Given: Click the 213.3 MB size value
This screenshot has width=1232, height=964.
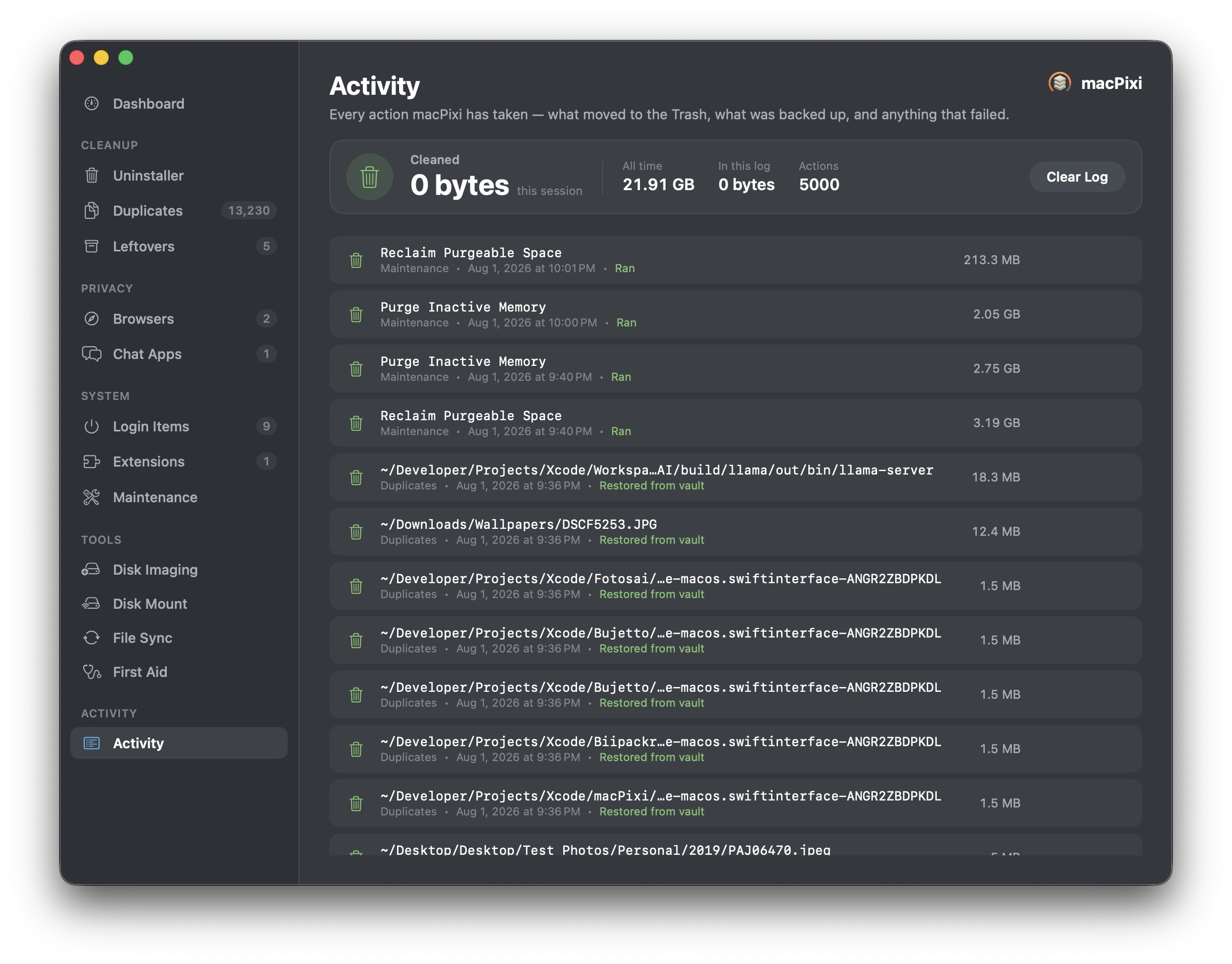Looking at the screenshot, I should (x=992, y=259).
